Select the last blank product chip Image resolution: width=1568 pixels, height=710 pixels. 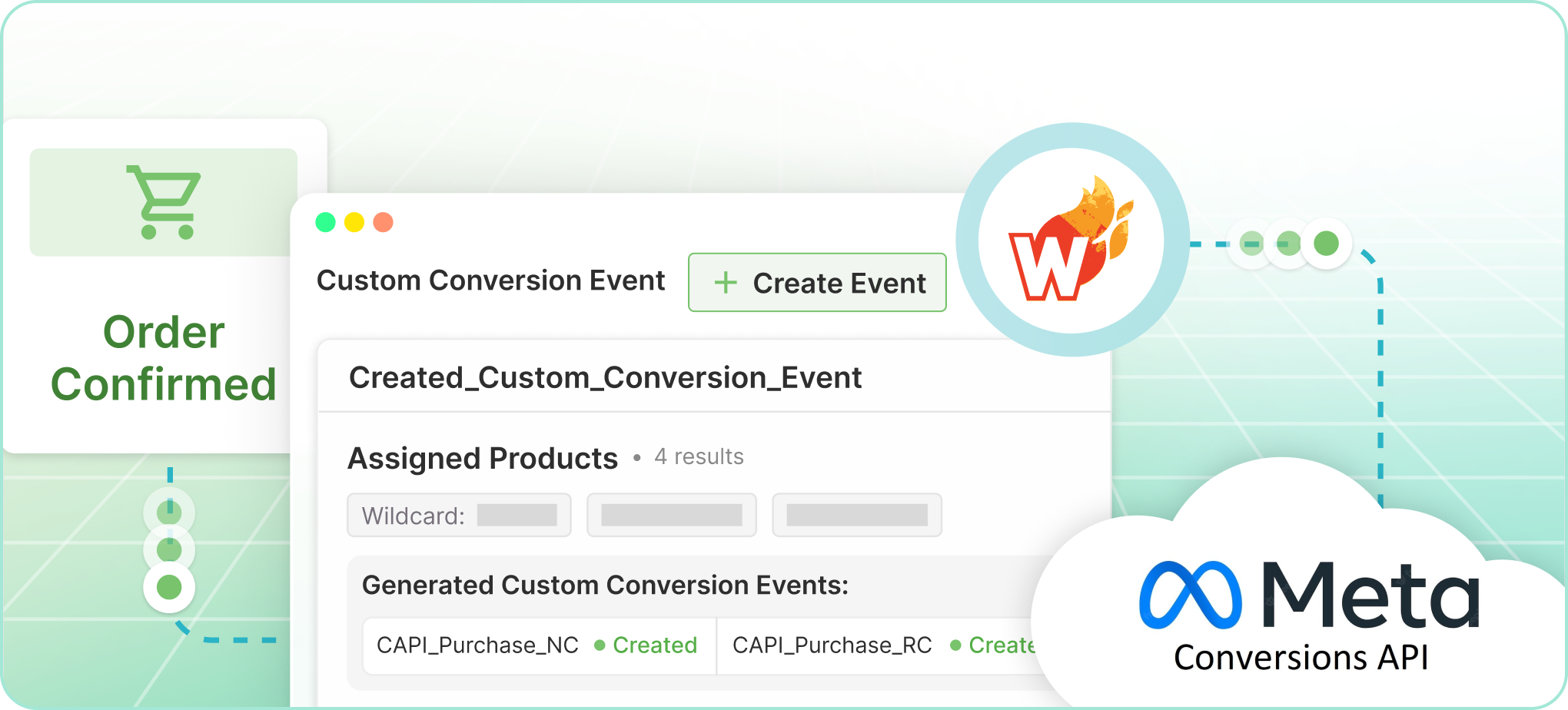(x=856, y=515)
